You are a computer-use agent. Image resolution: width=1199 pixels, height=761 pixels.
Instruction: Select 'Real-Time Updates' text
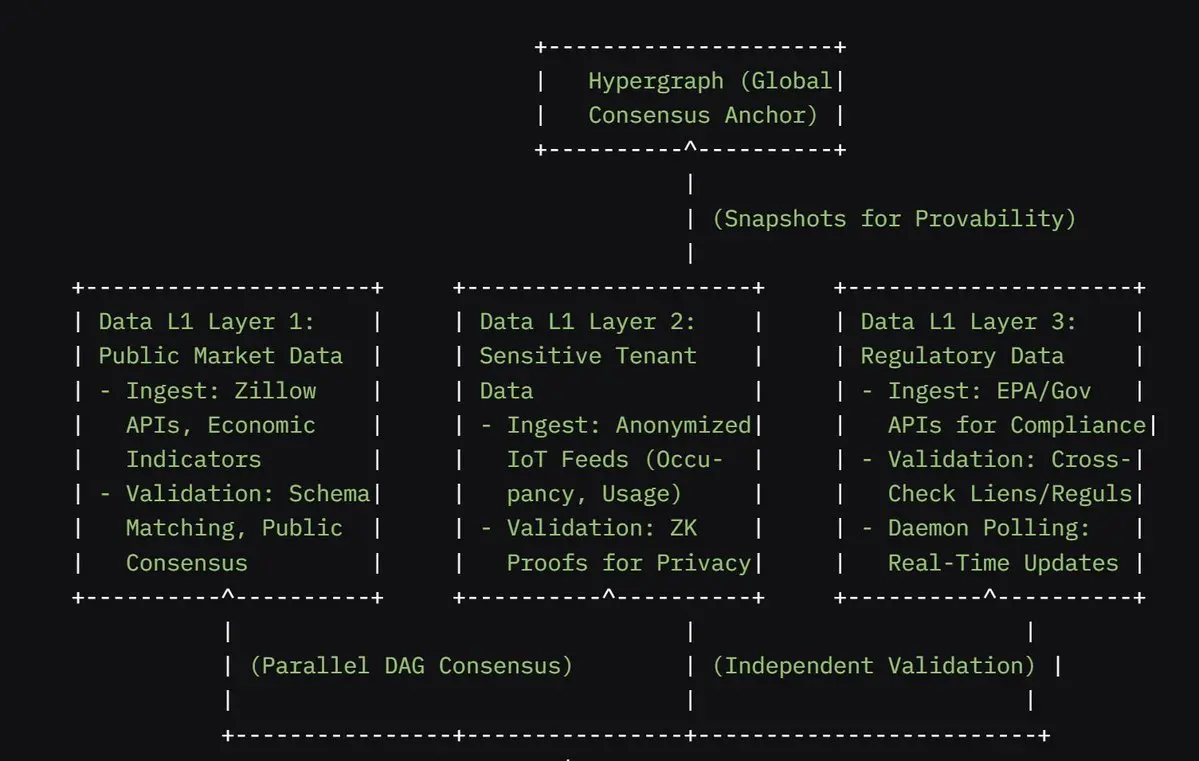point(1002,563)
